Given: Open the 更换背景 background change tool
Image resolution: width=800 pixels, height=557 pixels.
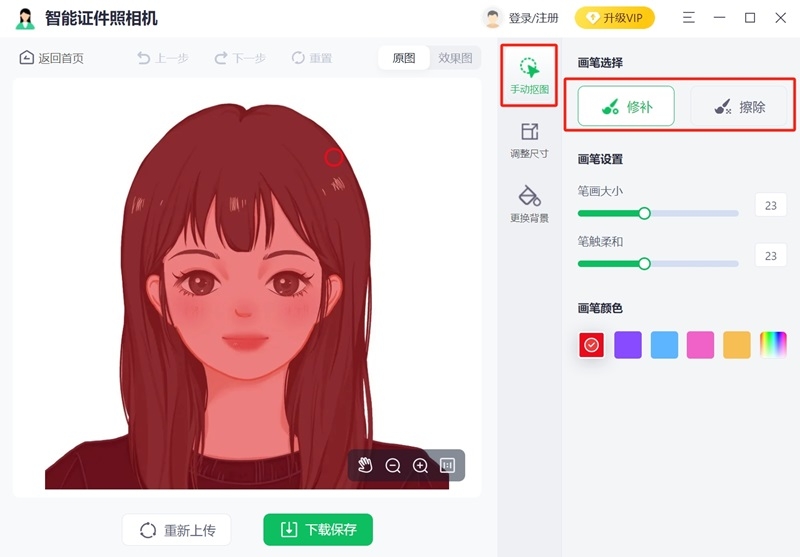Looking at the screenshot, I should click(x=529, y=204).
